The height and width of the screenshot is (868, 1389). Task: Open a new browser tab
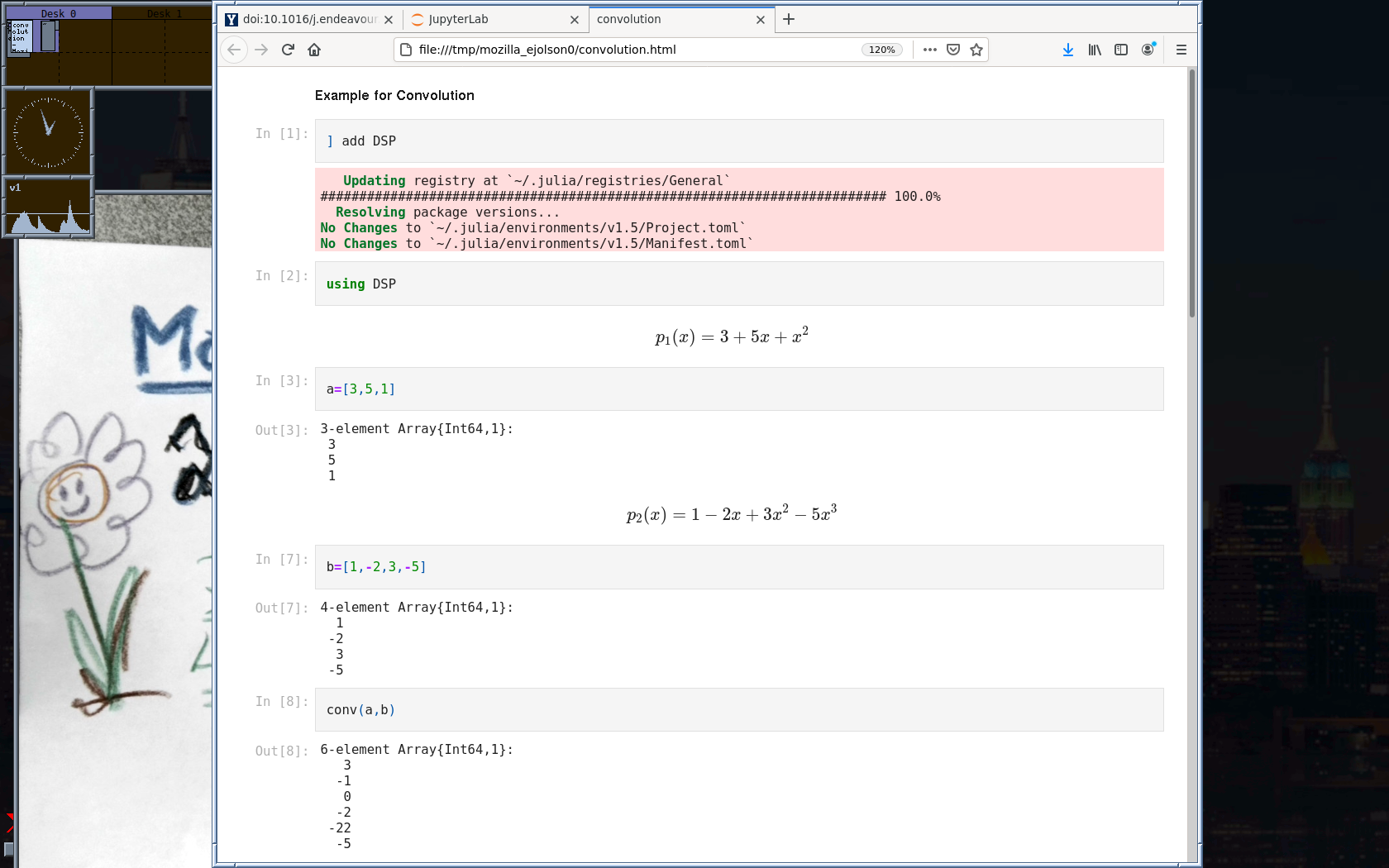789,19
